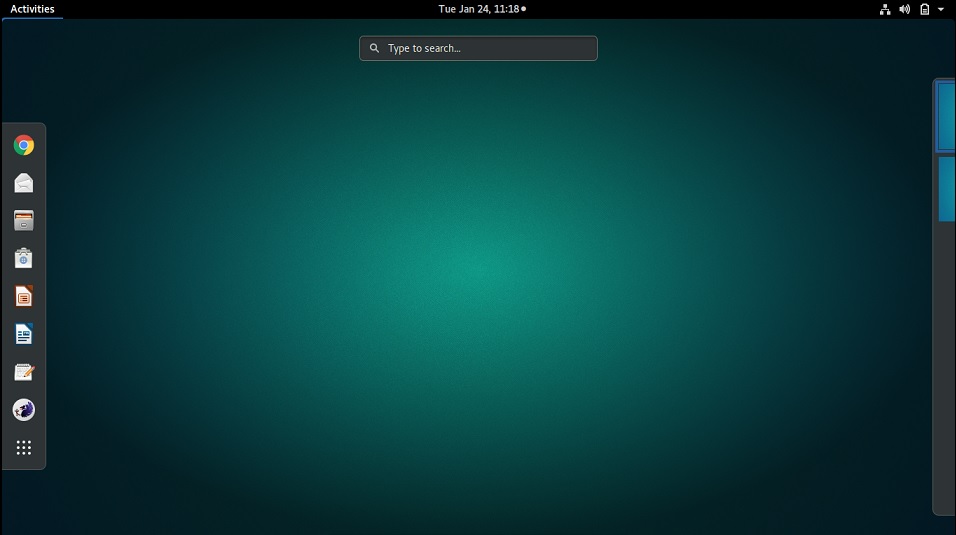
Task: Click the wired network status icon
Action: tap(885, 9)
